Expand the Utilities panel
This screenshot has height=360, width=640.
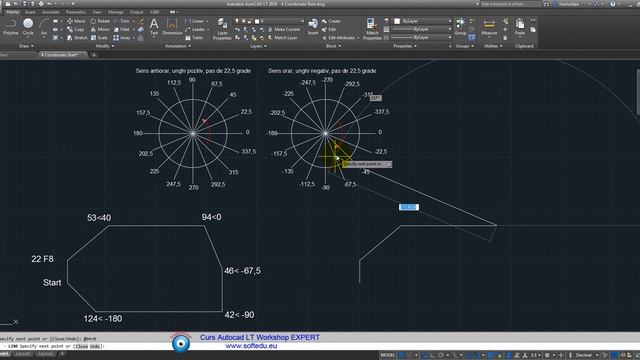tap(493, 46)
